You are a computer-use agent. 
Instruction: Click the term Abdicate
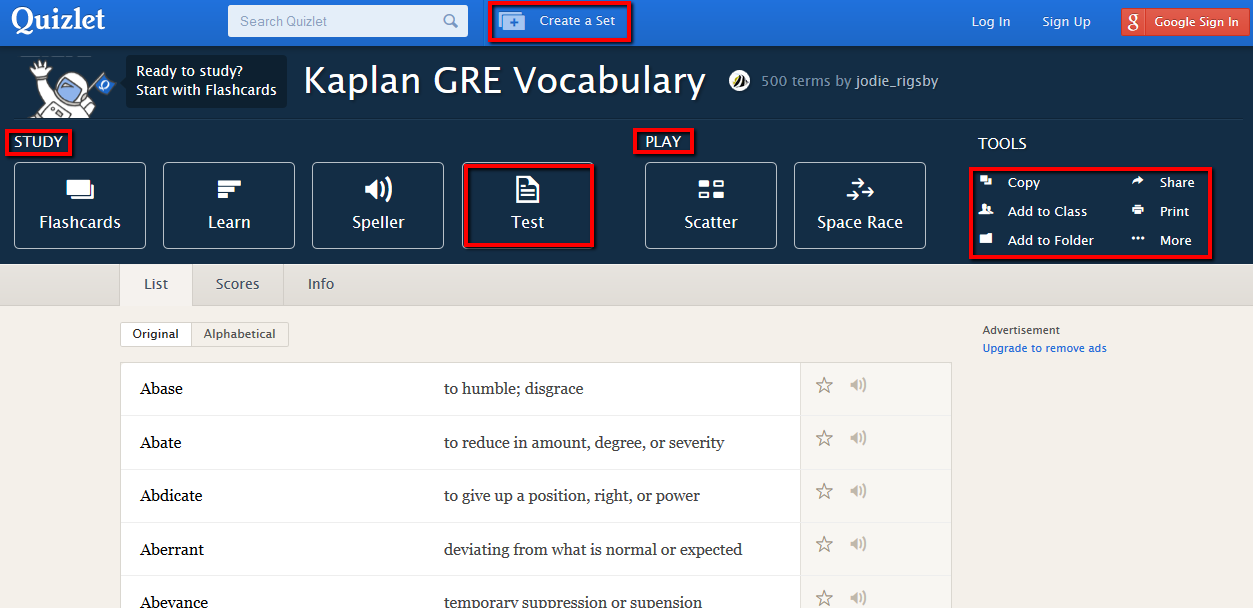pyautogui.click(x=171, y=496)
